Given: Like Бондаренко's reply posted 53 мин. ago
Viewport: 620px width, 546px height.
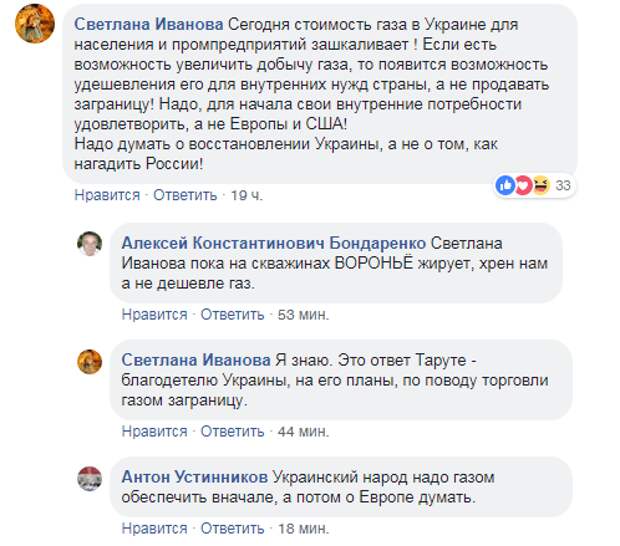Looking at the screenshot, I should (155, 315).
